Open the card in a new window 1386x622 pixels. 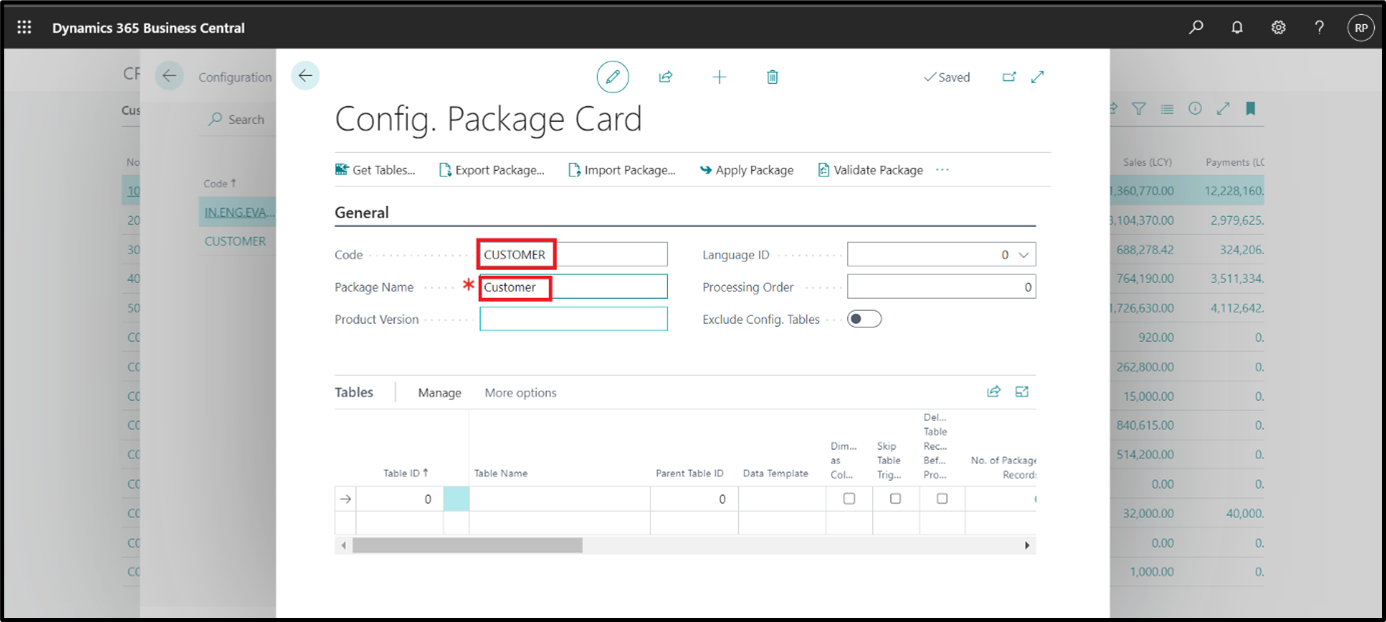[x=1008, y=77]
